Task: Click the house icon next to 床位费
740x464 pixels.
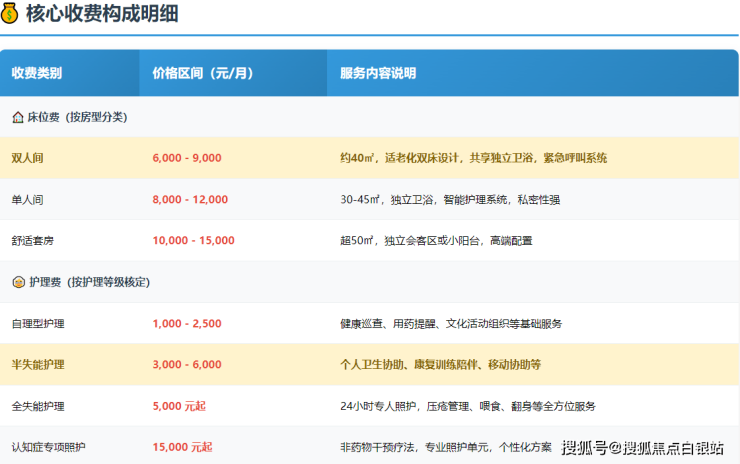Action: tap(17, 117)
